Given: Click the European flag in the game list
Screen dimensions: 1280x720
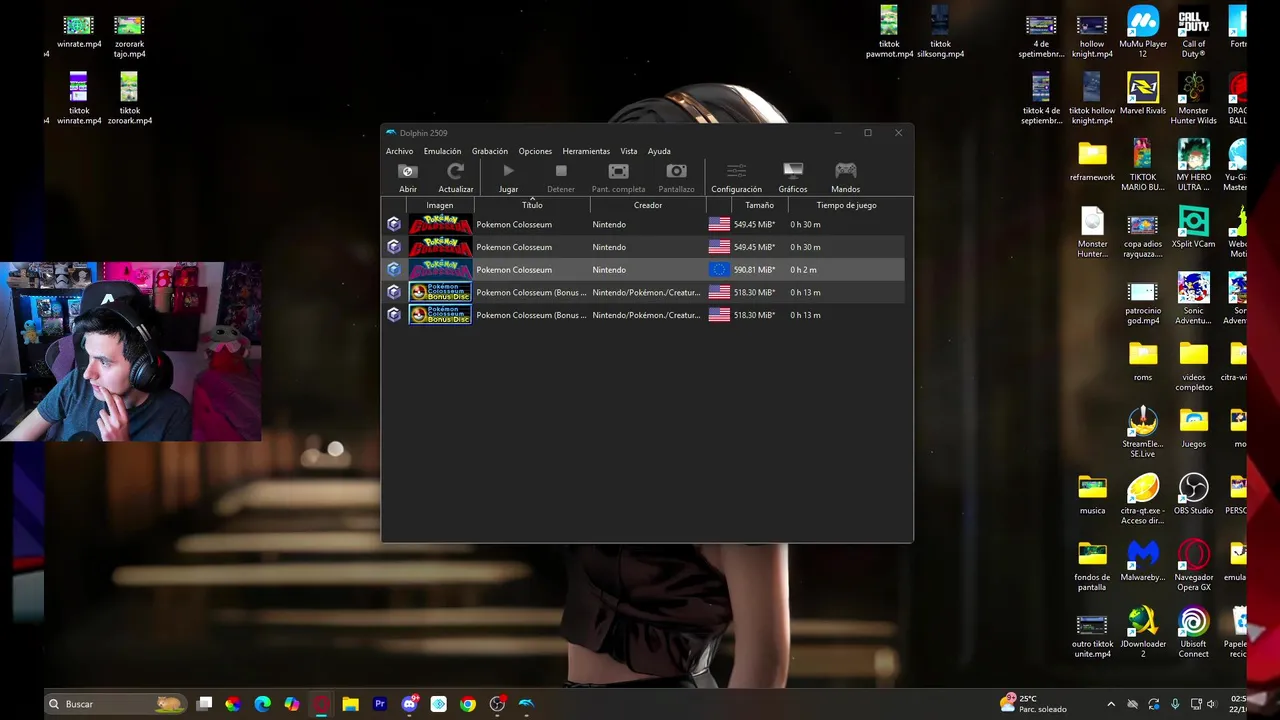Looking at the screenshot, I should pyautogui.click(x=719, y=269).
